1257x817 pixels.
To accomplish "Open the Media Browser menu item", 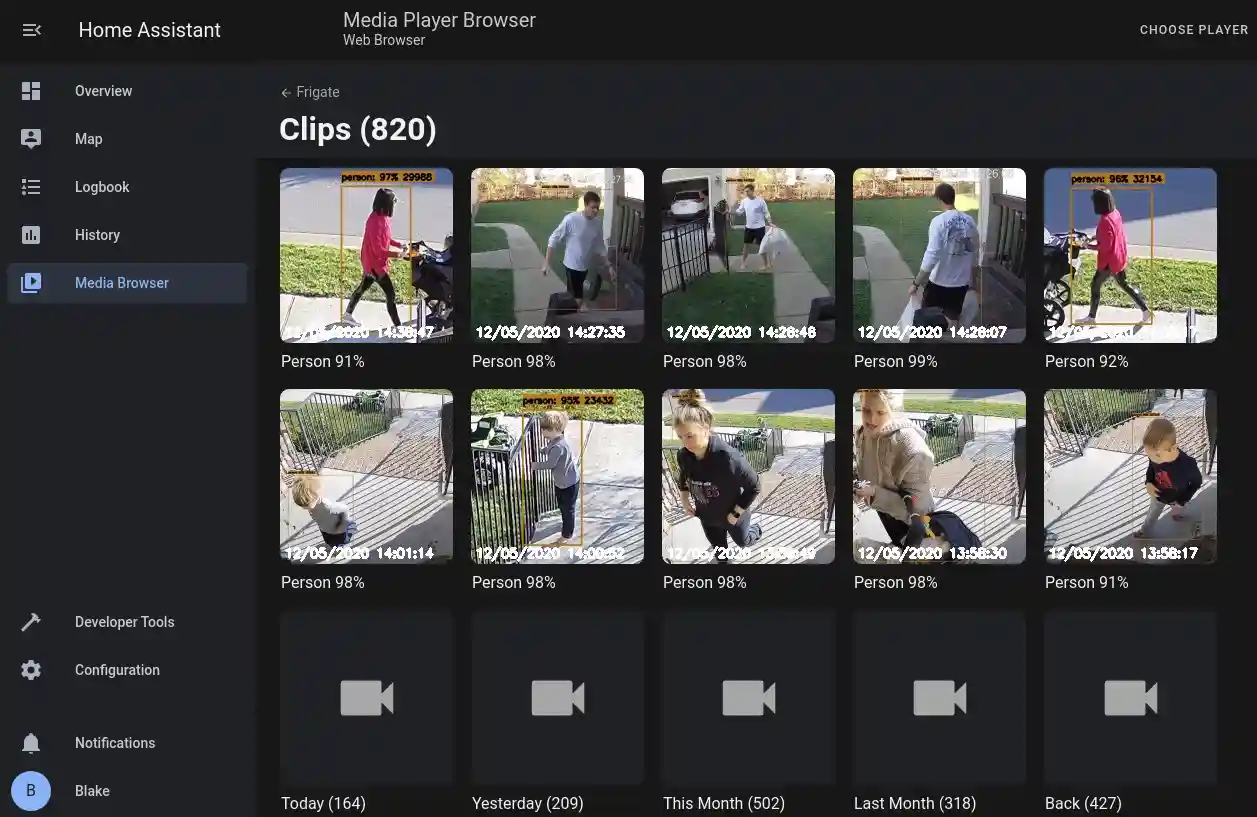I will (x=121, y=283).
